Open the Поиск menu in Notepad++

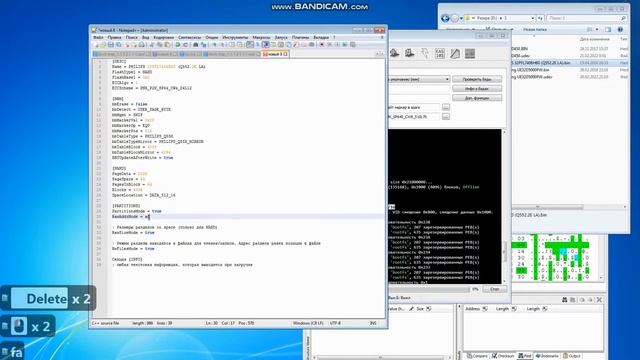(x=131, y=37)
